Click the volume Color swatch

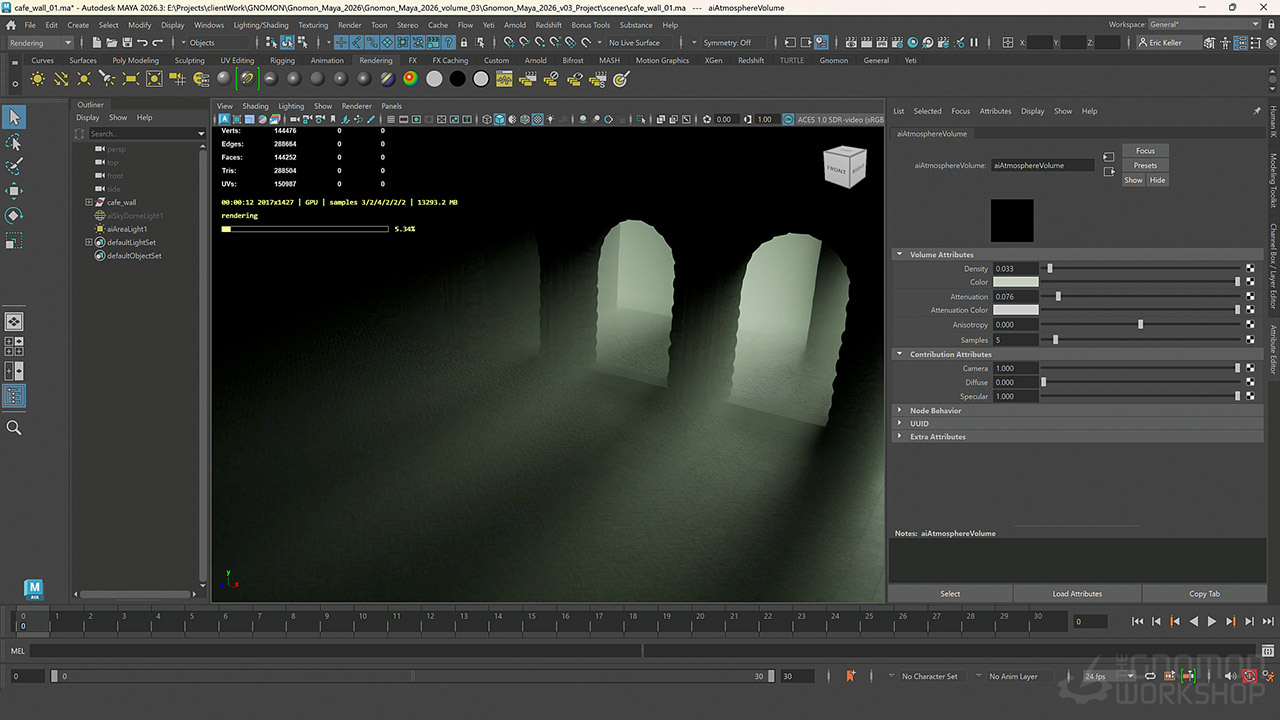[1015, 283]
